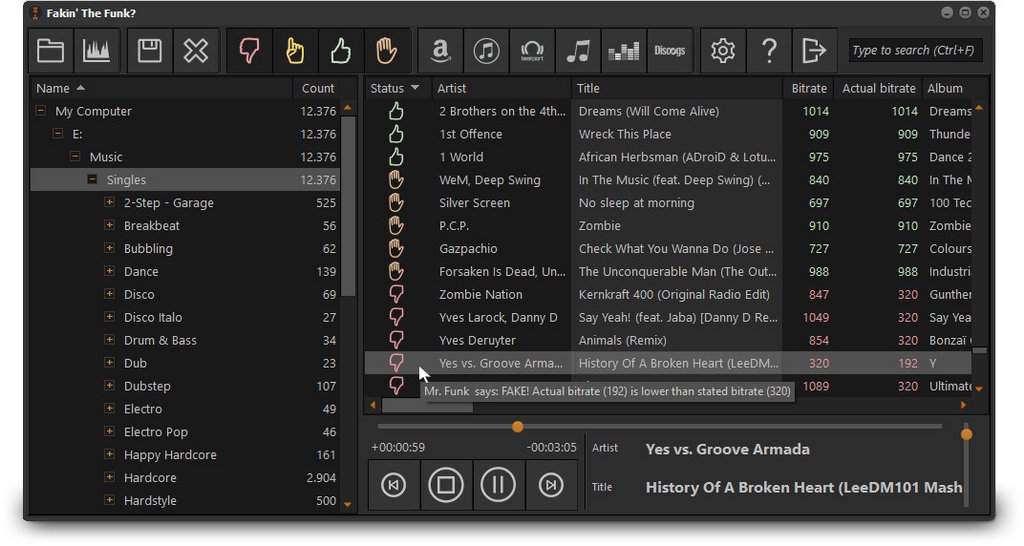The image size is (1024, 546).
Task: Skip to next track
Action: pos(551,485)
